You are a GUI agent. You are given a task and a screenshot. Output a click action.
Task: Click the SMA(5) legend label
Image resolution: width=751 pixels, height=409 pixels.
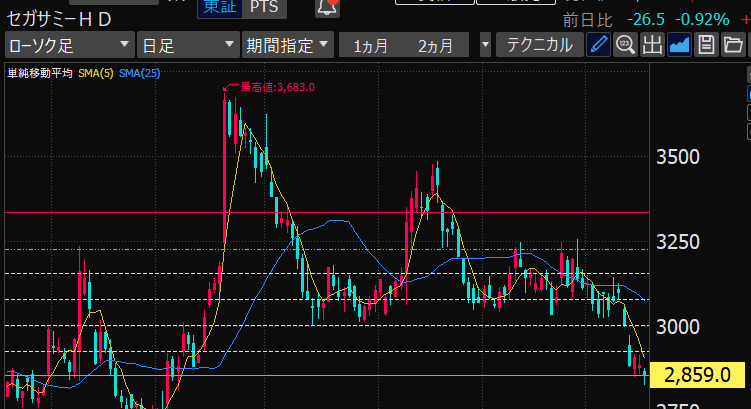point(95,74)
